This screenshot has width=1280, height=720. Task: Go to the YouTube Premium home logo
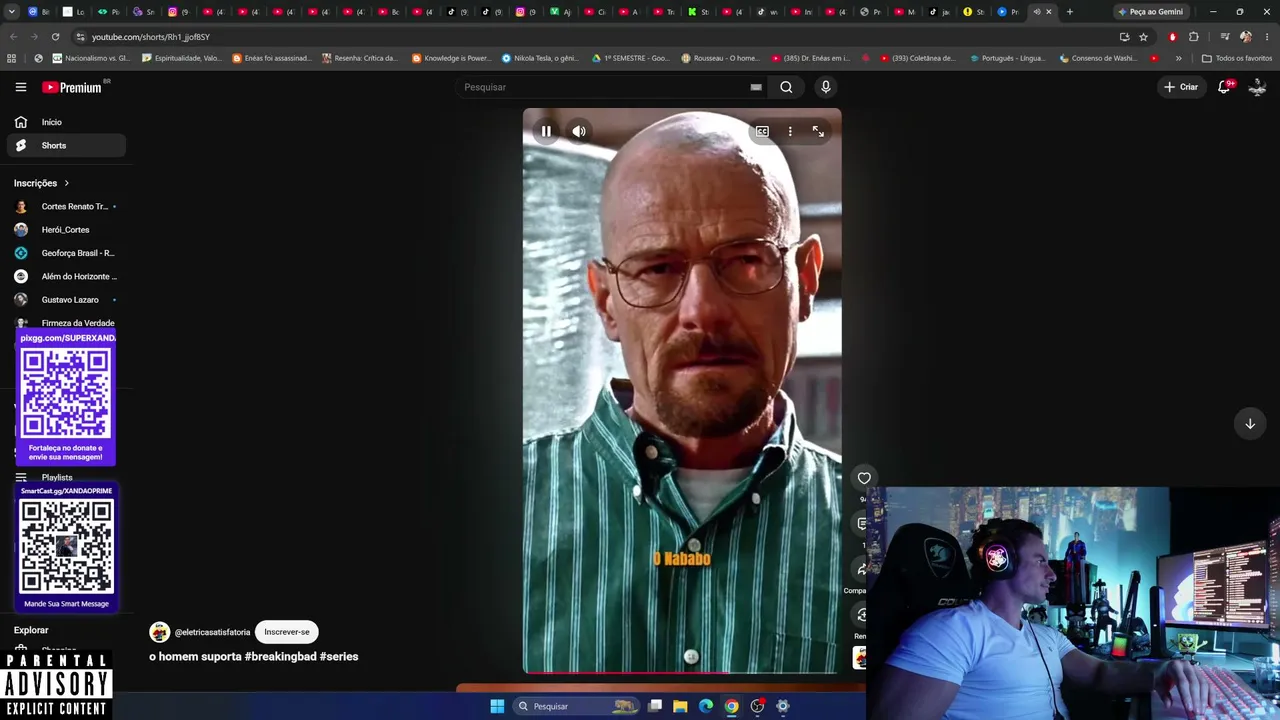click(72, 87)
